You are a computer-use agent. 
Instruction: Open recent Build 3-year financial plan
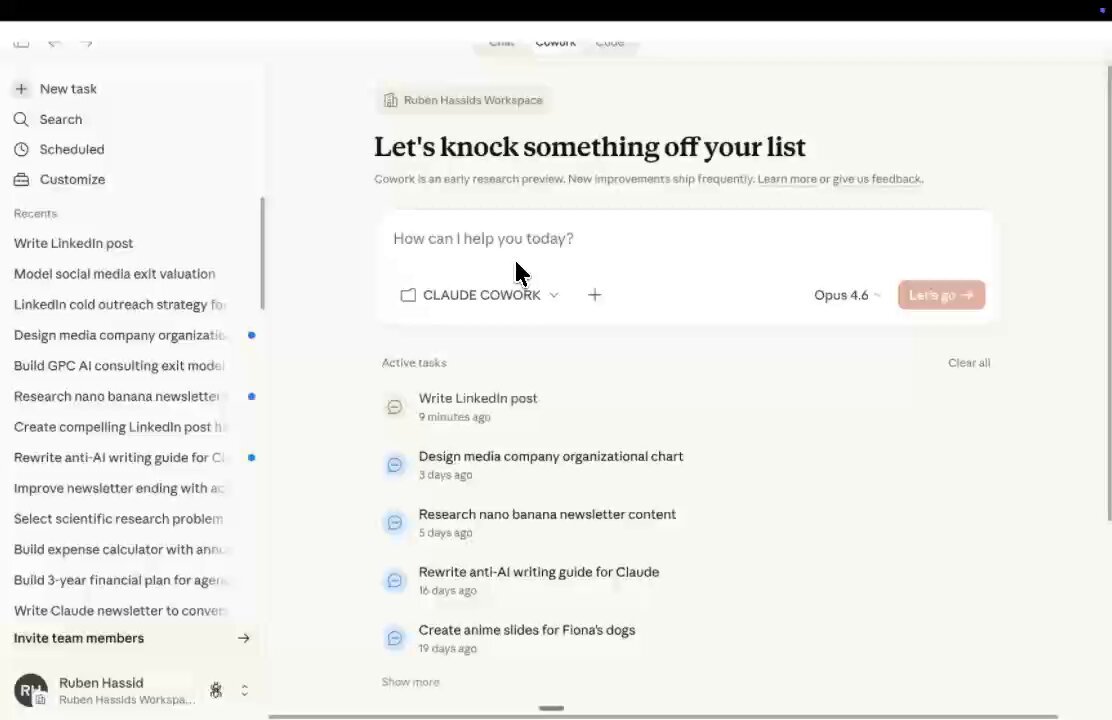tap(119, 580)
